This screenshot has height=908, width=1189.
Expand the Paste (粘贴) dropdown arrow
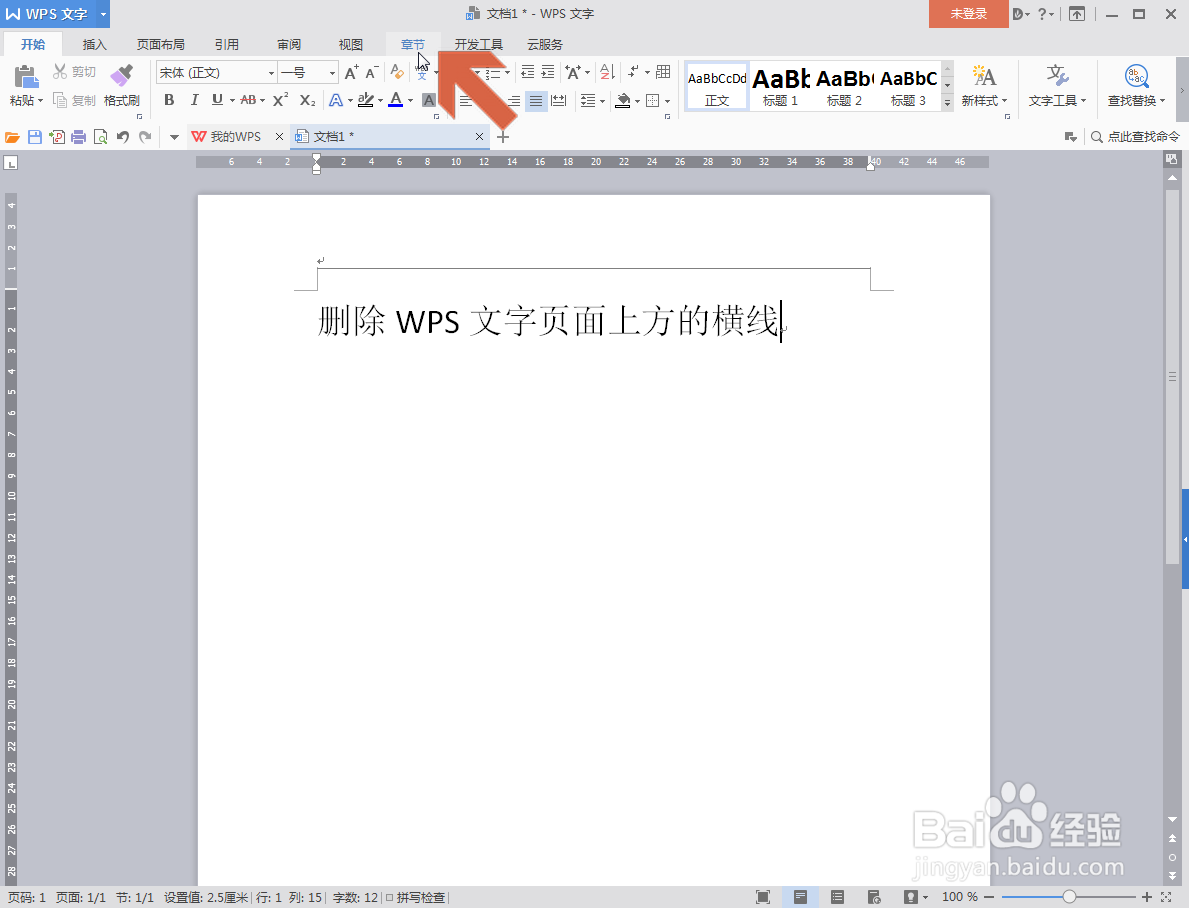pyautogui.click(x=39, y=101)
